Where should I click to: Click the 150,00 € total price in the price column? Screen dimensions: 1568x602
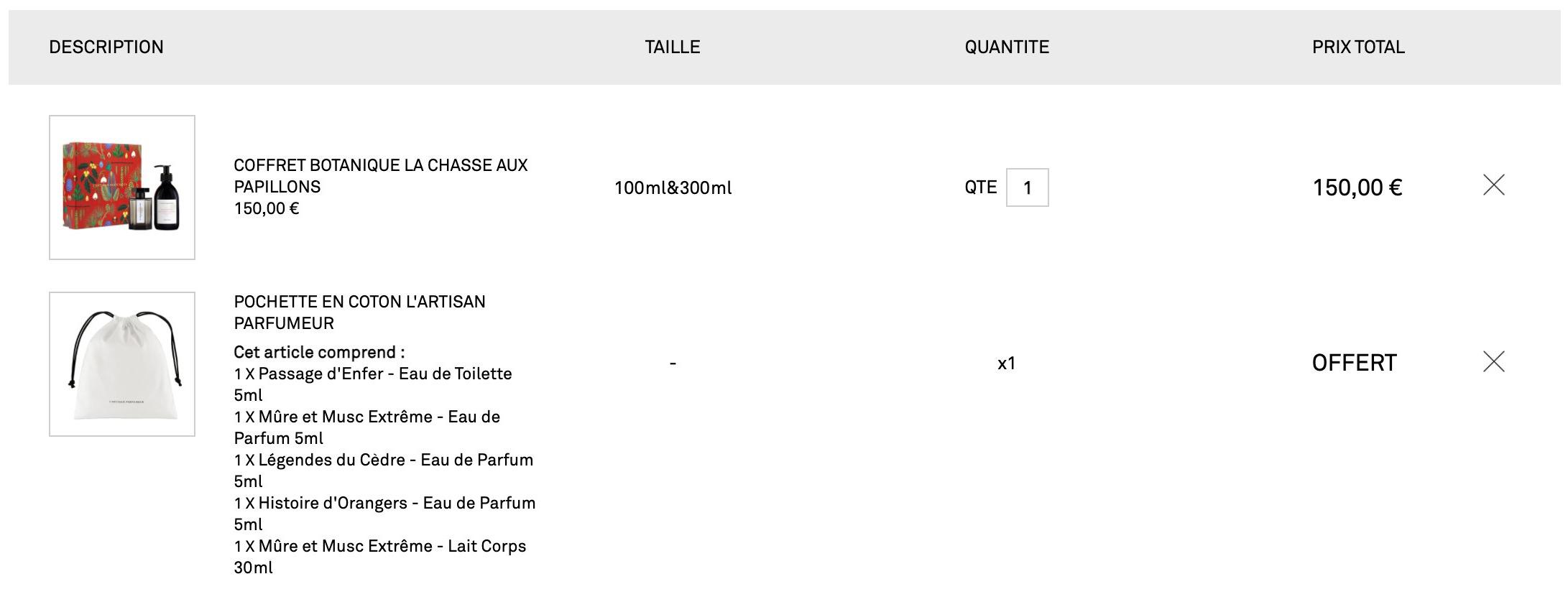1357,187
